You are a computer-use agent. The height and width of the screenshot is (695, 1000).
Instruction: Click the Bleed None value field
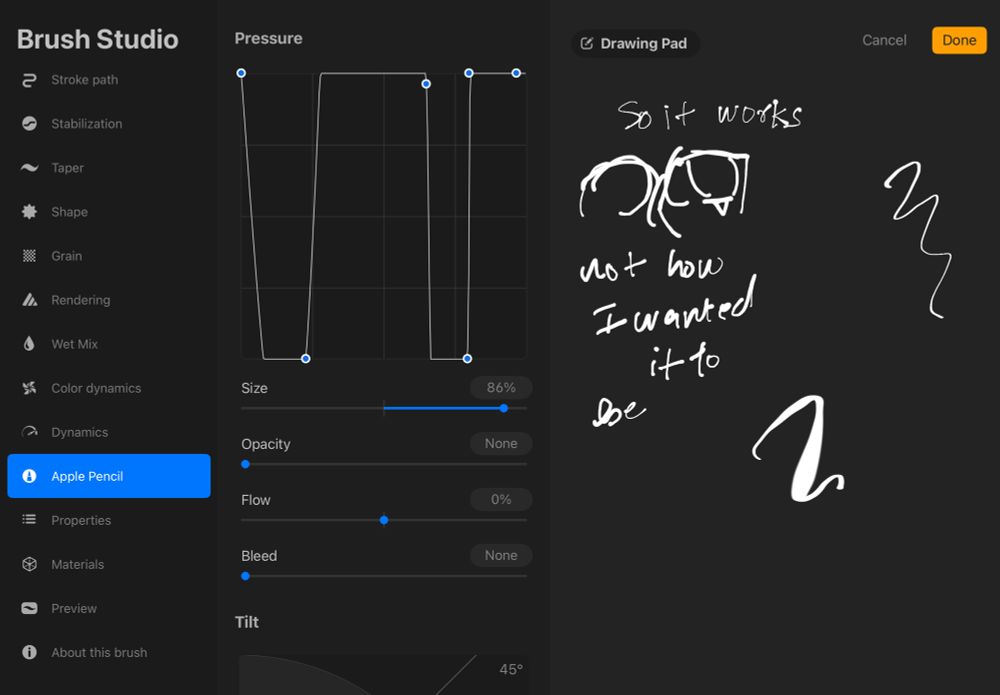[501, 555]
